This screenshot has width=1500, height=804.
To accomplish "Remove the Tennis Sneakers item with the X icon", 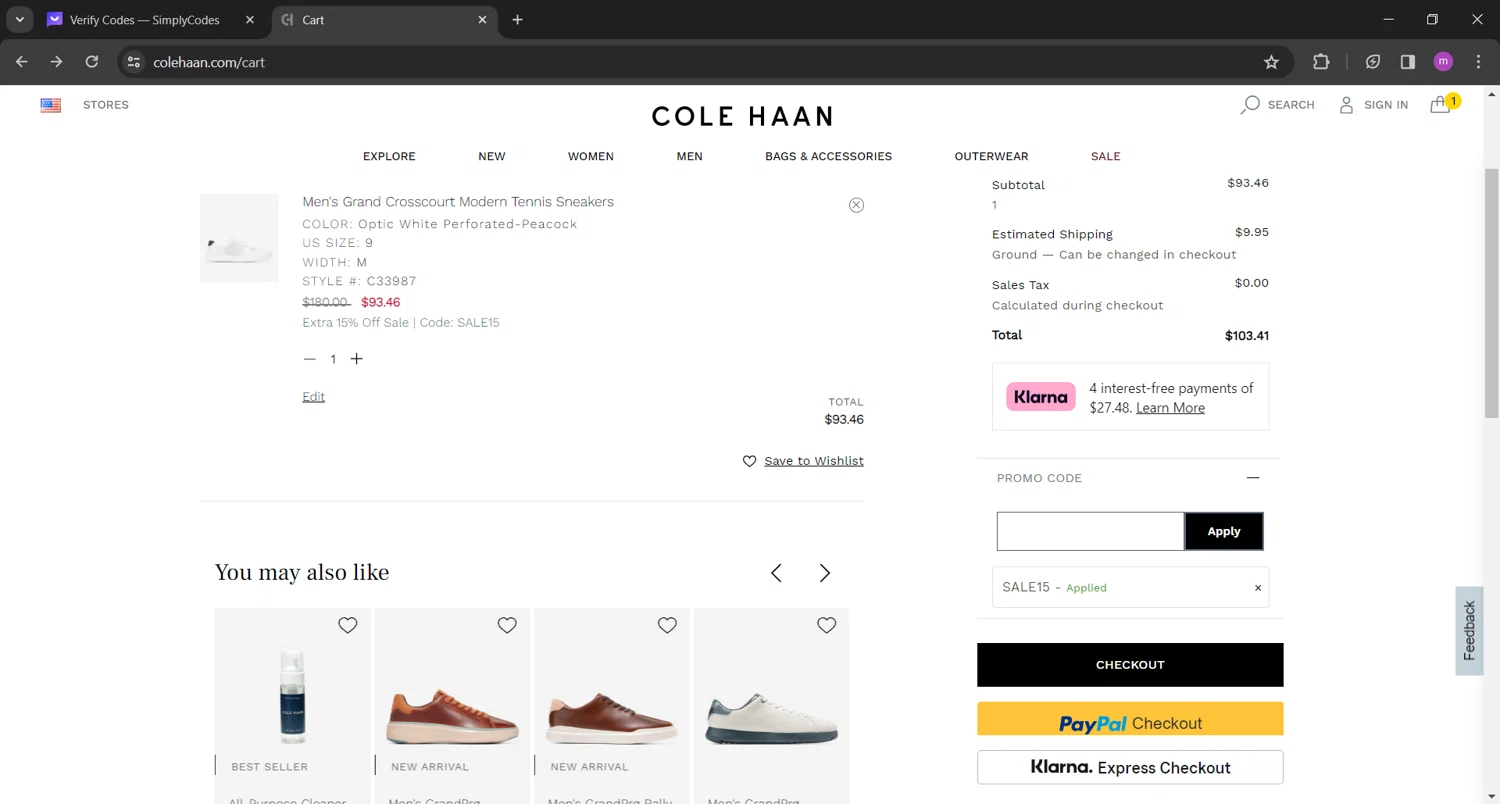I will [856, 205].
